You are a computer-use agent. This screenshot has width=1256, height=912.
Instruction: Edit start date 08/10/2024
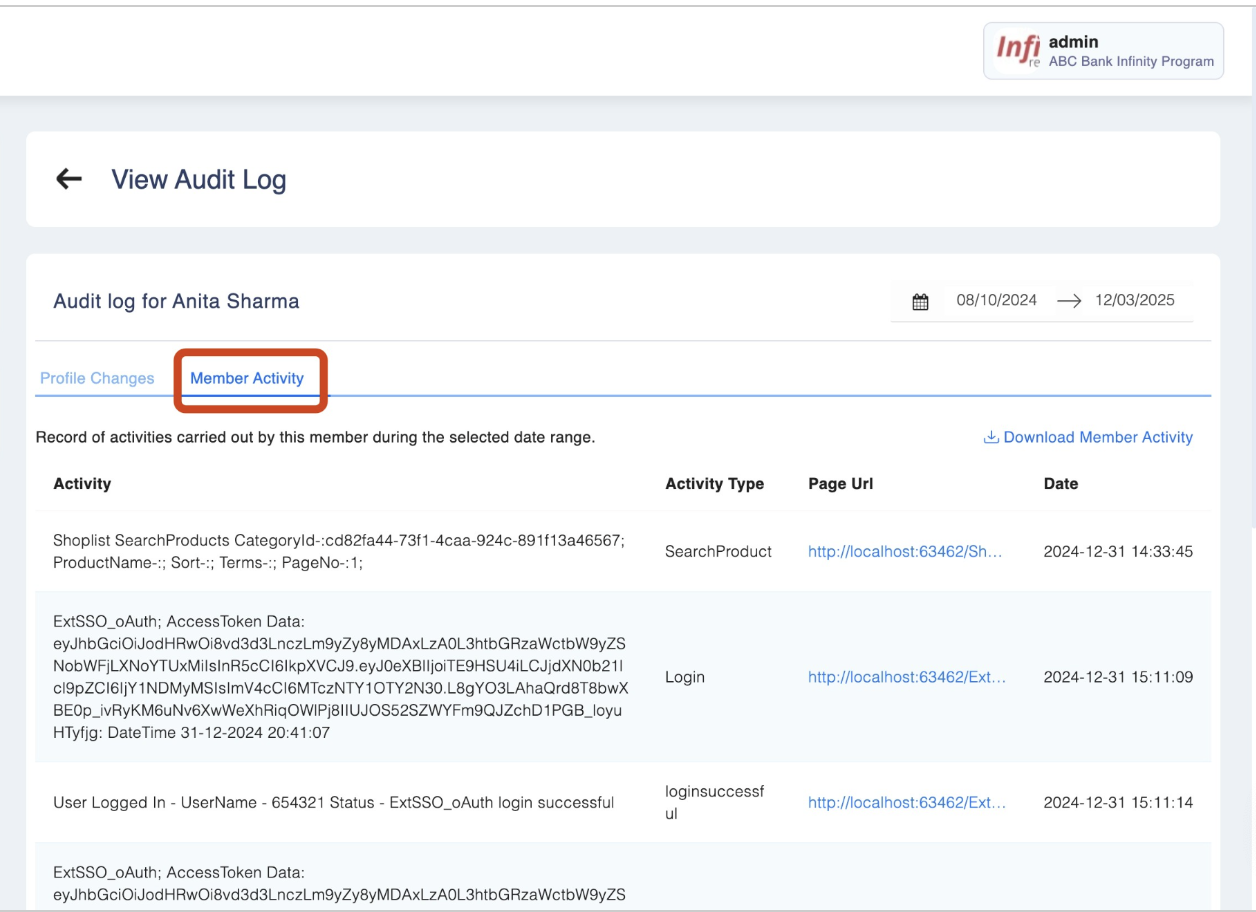point(997,300)
